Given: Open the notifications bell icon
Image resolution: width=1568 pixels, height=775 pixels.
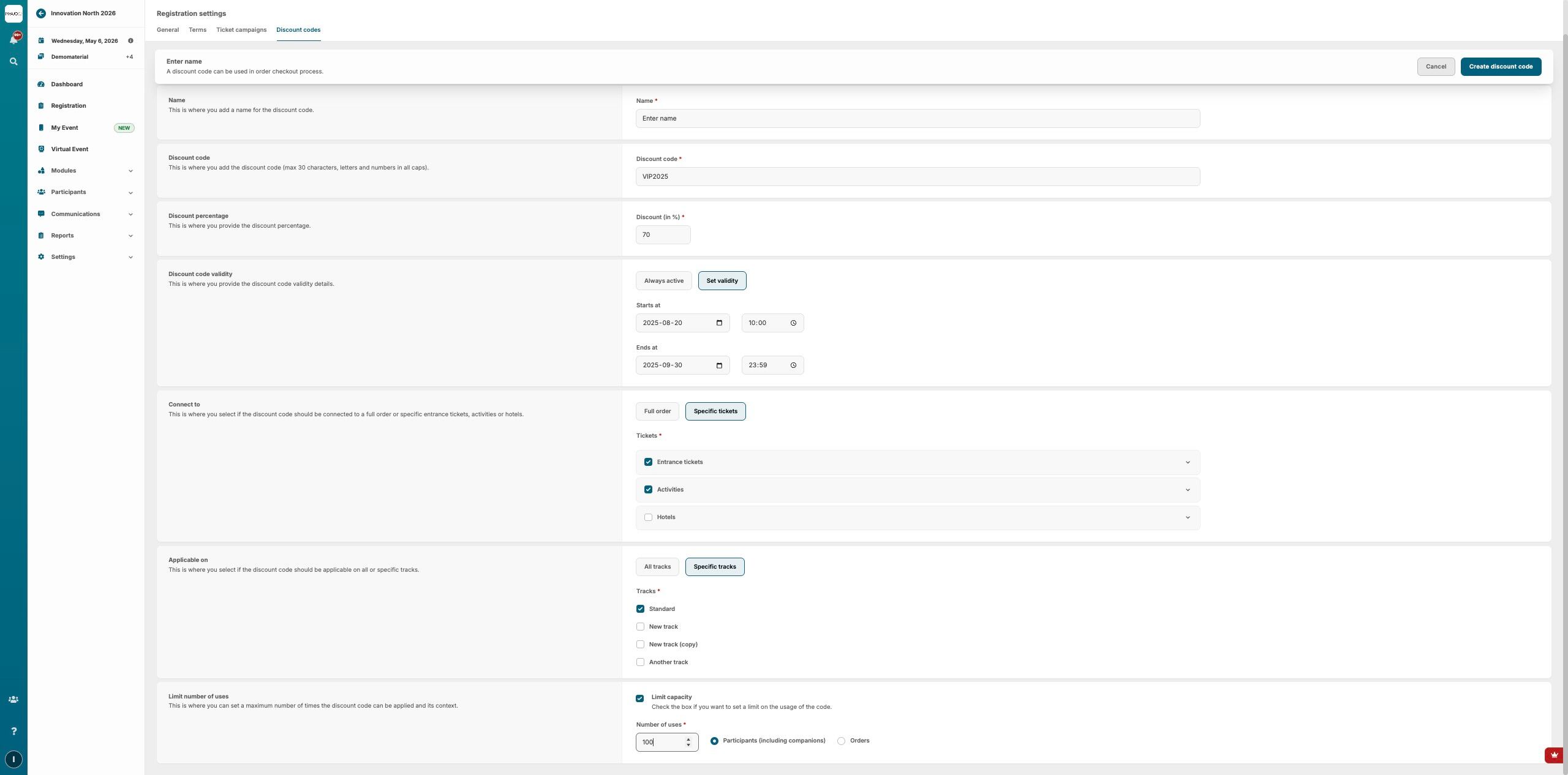Looking at the screenshot, I should tap(13, 39).
